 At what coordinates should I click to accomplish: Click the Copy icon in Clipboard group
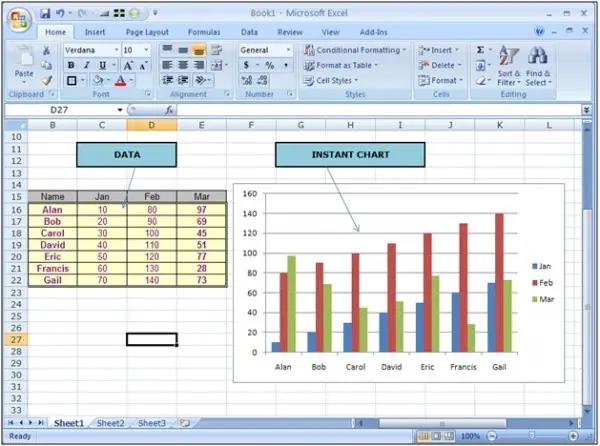[x=46, y=65]
